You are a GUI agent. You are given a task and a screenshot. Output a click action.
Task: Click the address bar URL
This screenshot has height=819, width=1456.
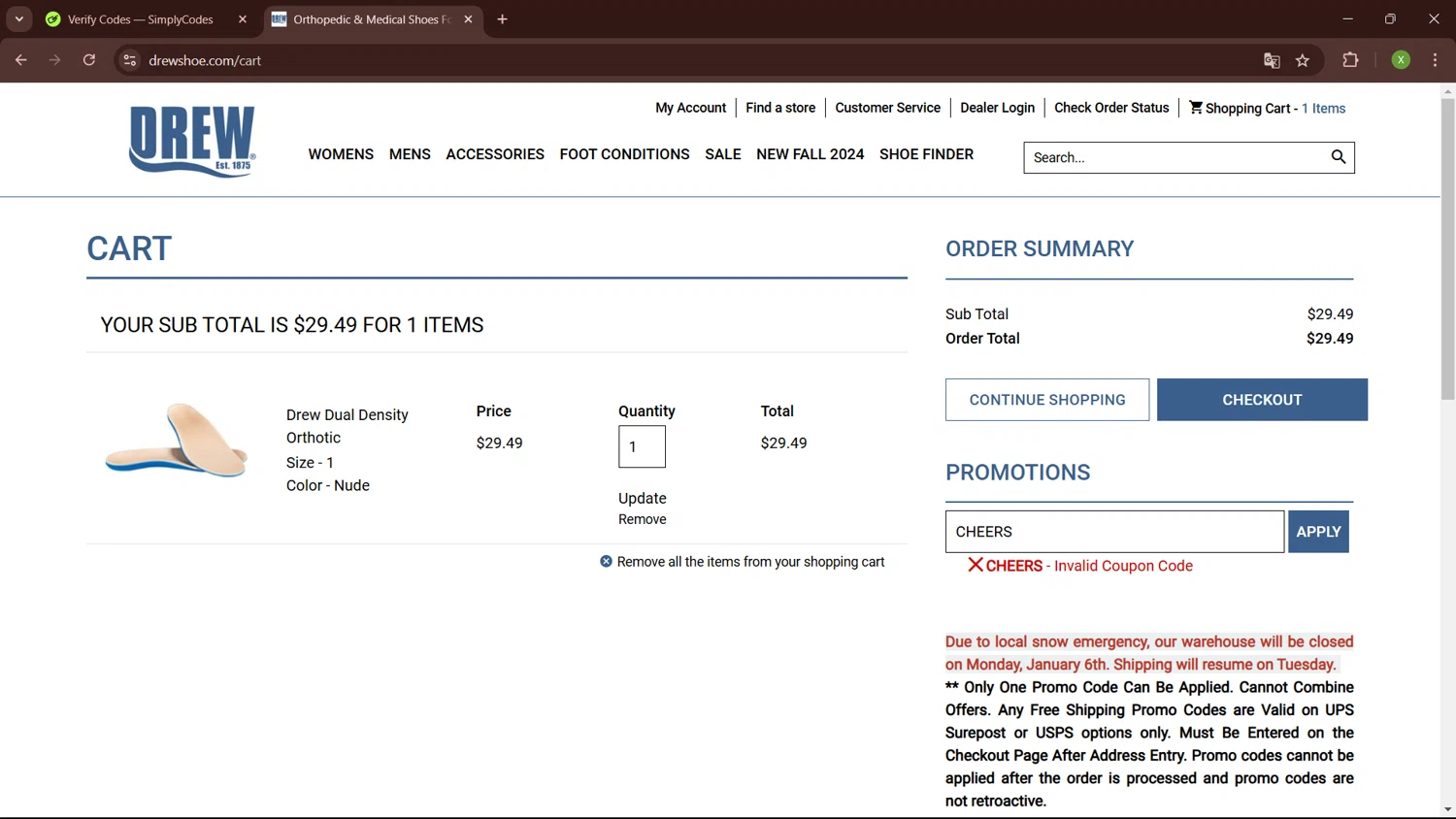(205, 60)
